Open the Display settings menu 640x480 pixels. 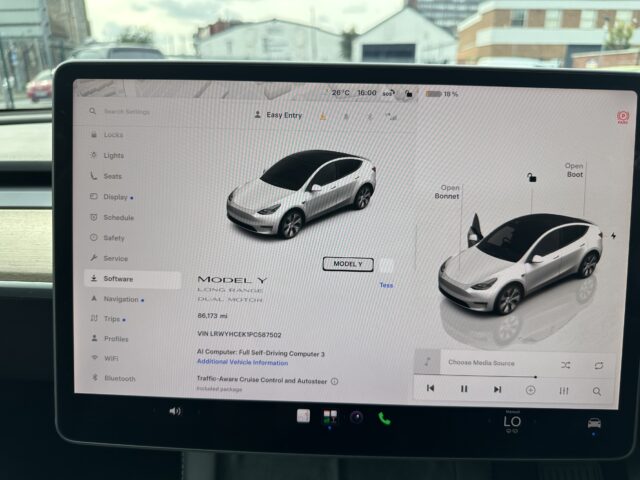tap(111, 197)
